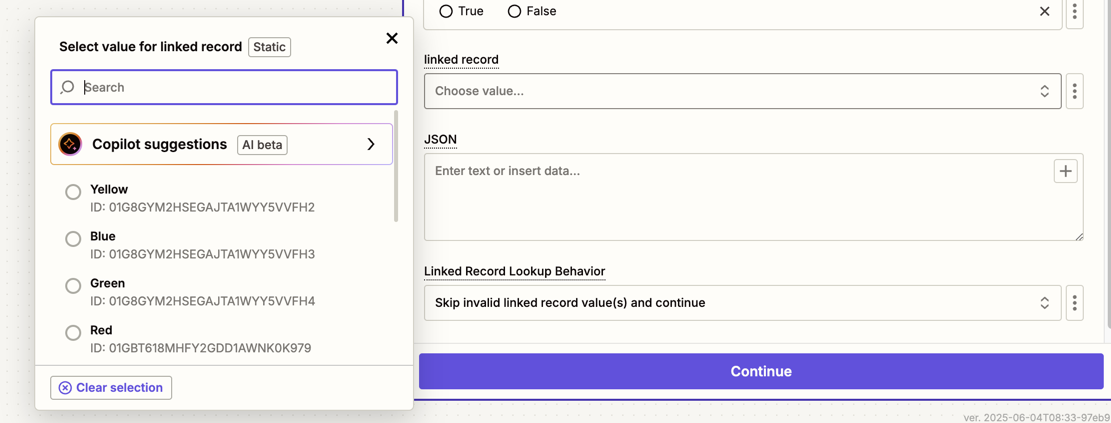
Task: Open options menu for the True/False field
Action: pyautogui.click(x=1075, y=12)
